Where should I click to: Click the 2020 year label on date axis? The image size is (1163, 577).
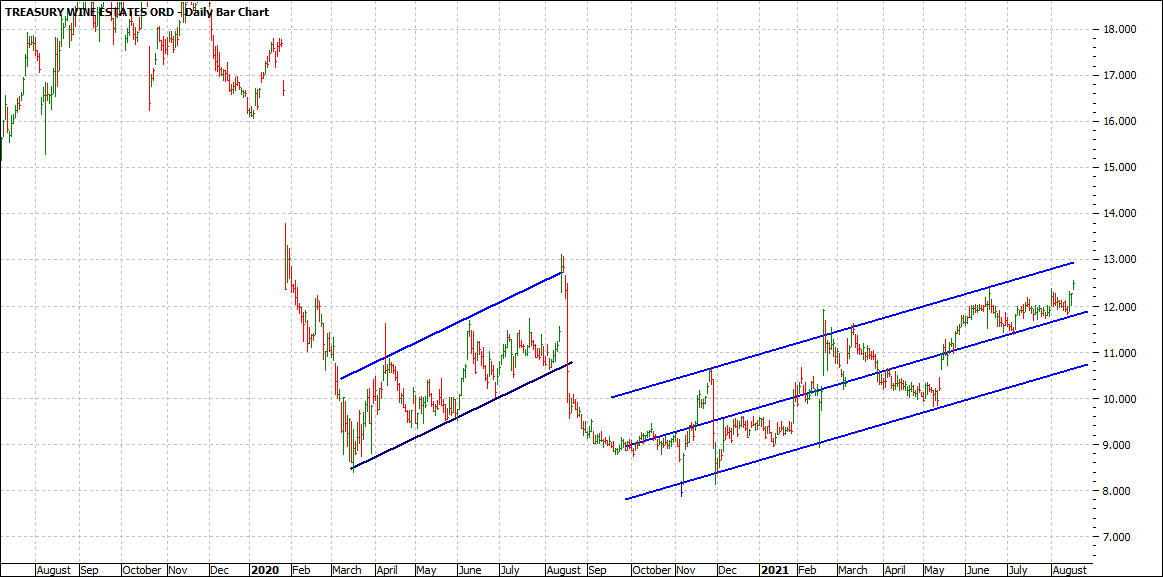(x=265, y=570)
